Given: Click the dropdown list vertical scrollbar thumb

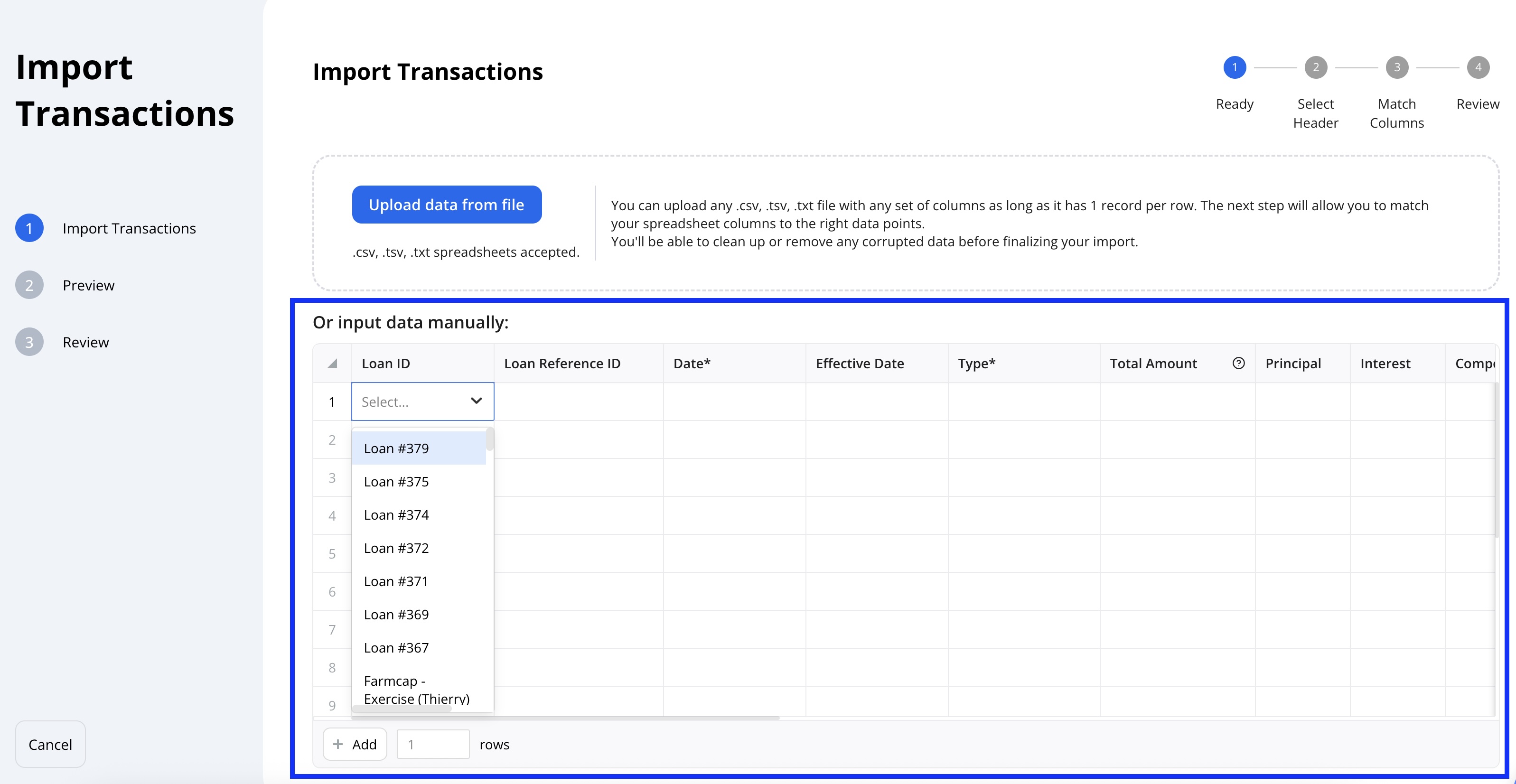Looking at the screenshot, I should click(x=490, y=439).
